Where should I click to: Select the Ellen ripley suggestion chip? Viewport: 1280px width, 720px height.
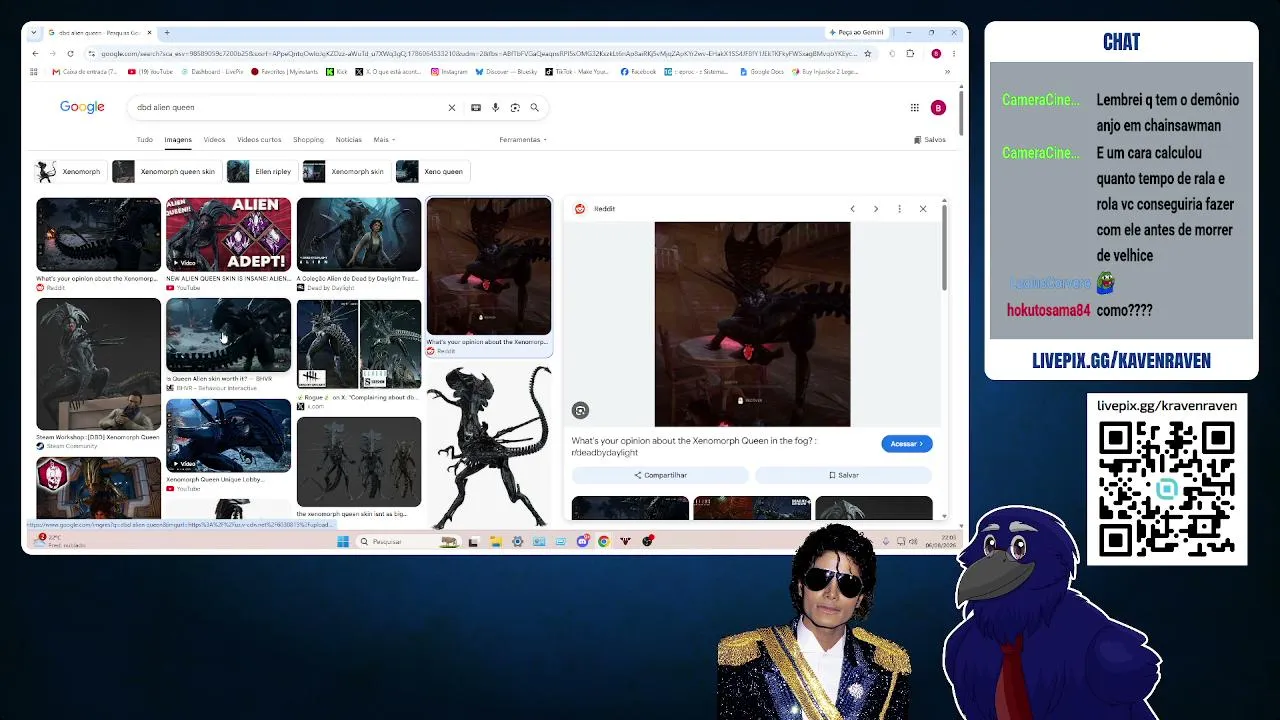click(260, 171)
